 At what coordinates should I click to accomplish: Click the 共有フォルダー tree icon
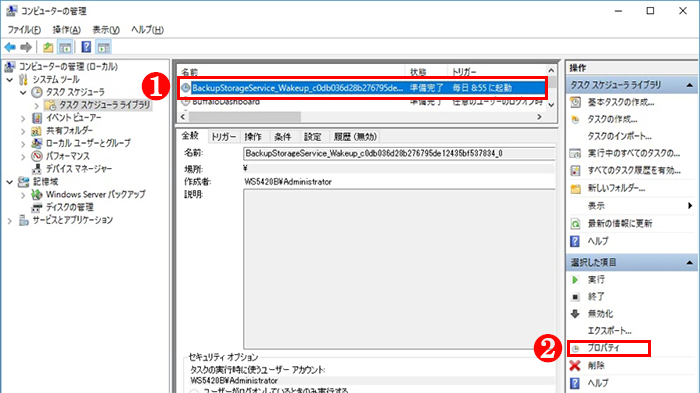[x=36, y=131]
